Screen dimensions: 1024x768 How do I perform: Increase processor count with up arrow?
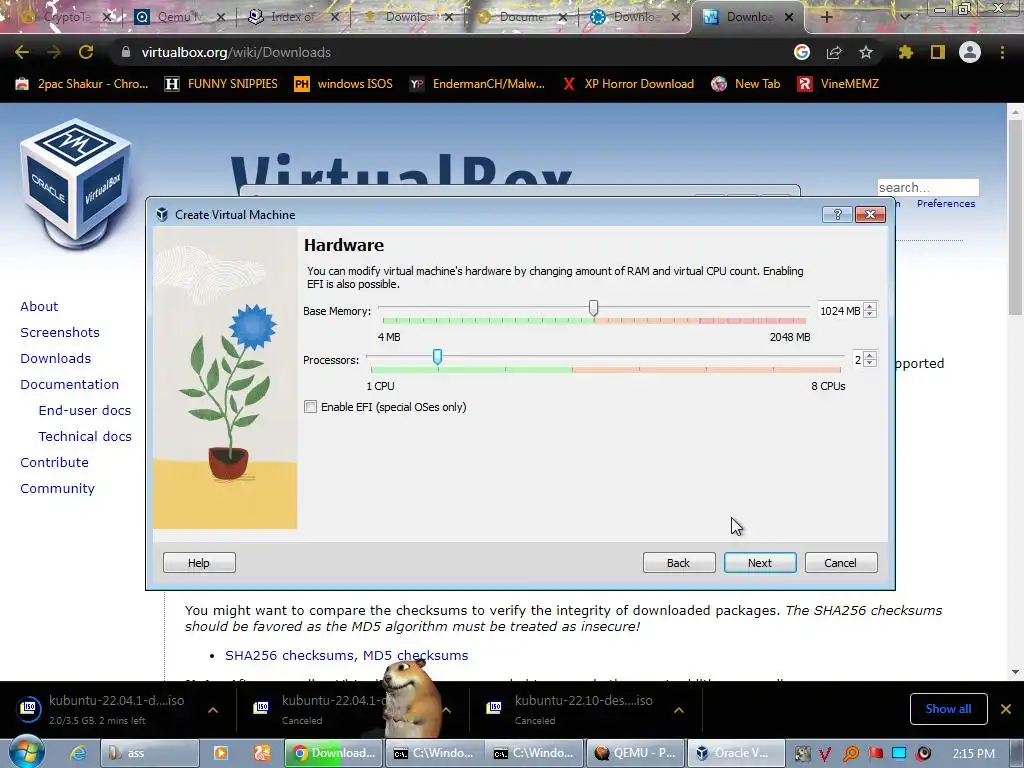coord(869,356)
